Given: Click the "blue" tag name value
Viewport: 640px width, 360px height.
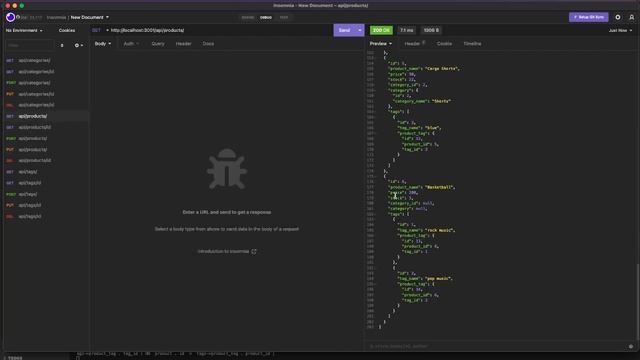Looking at the screenshot, I should [432, 128].
